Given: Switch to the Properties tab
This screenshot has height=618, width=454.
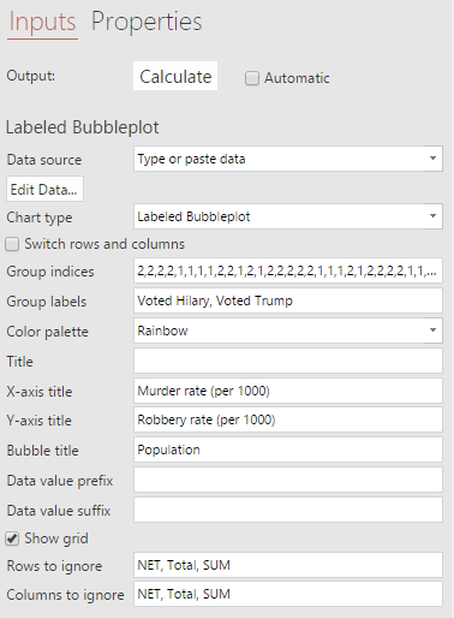Looking at the screenshot, I should click(146, 22).
